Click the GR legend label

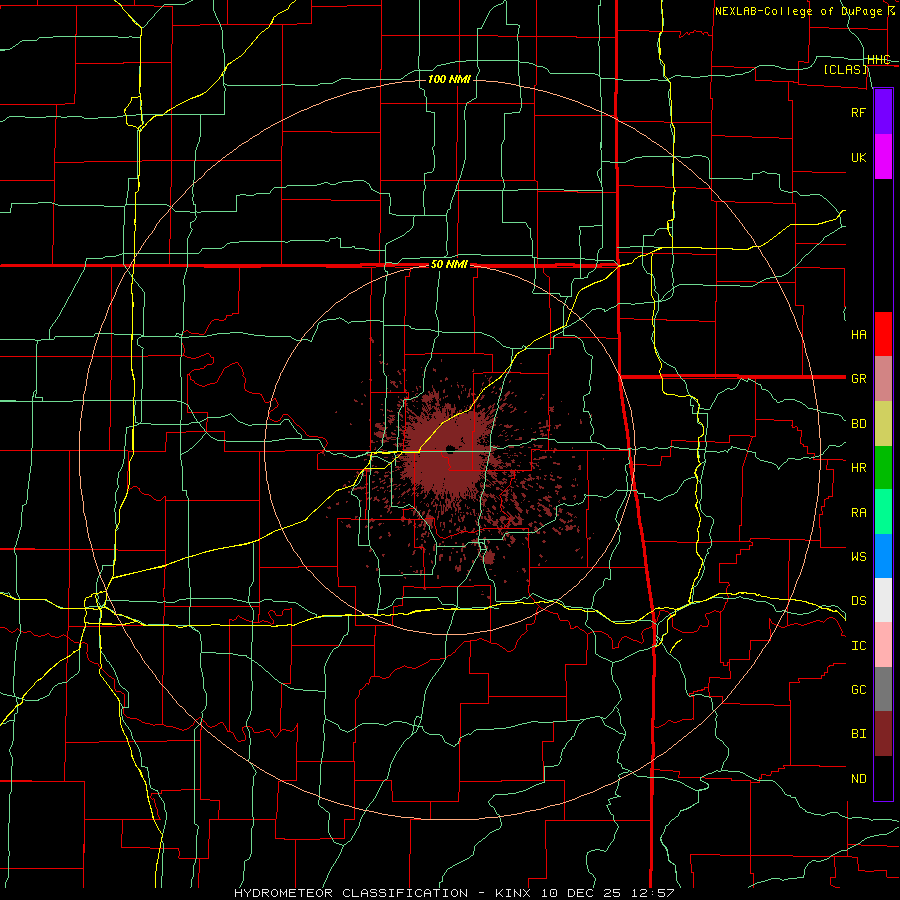[859, 379]
